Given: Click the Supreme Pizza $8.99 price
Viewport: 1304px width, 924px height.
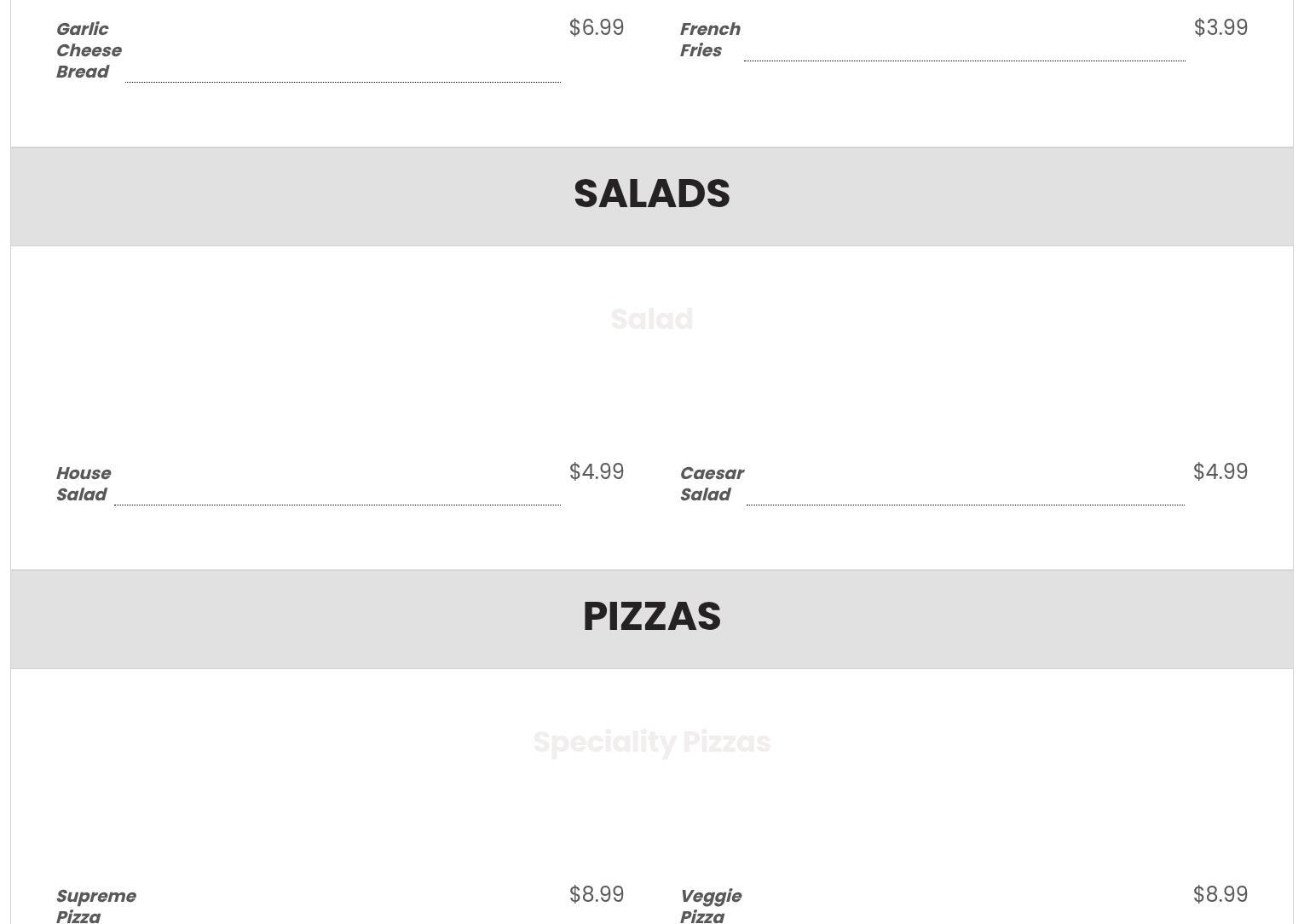Looking at the screenshot, I should point(597,895).
